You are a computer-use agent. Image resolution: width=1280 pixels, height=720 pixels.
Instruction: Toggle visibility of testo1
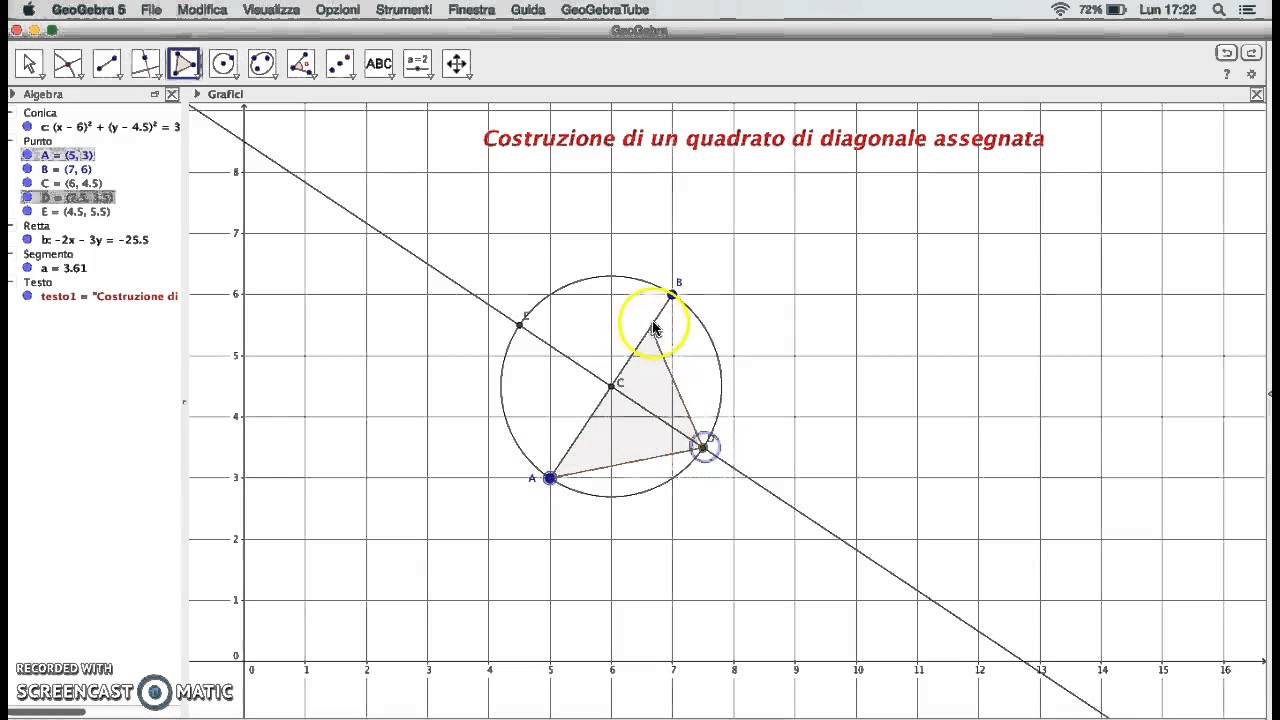pos(28,296)
